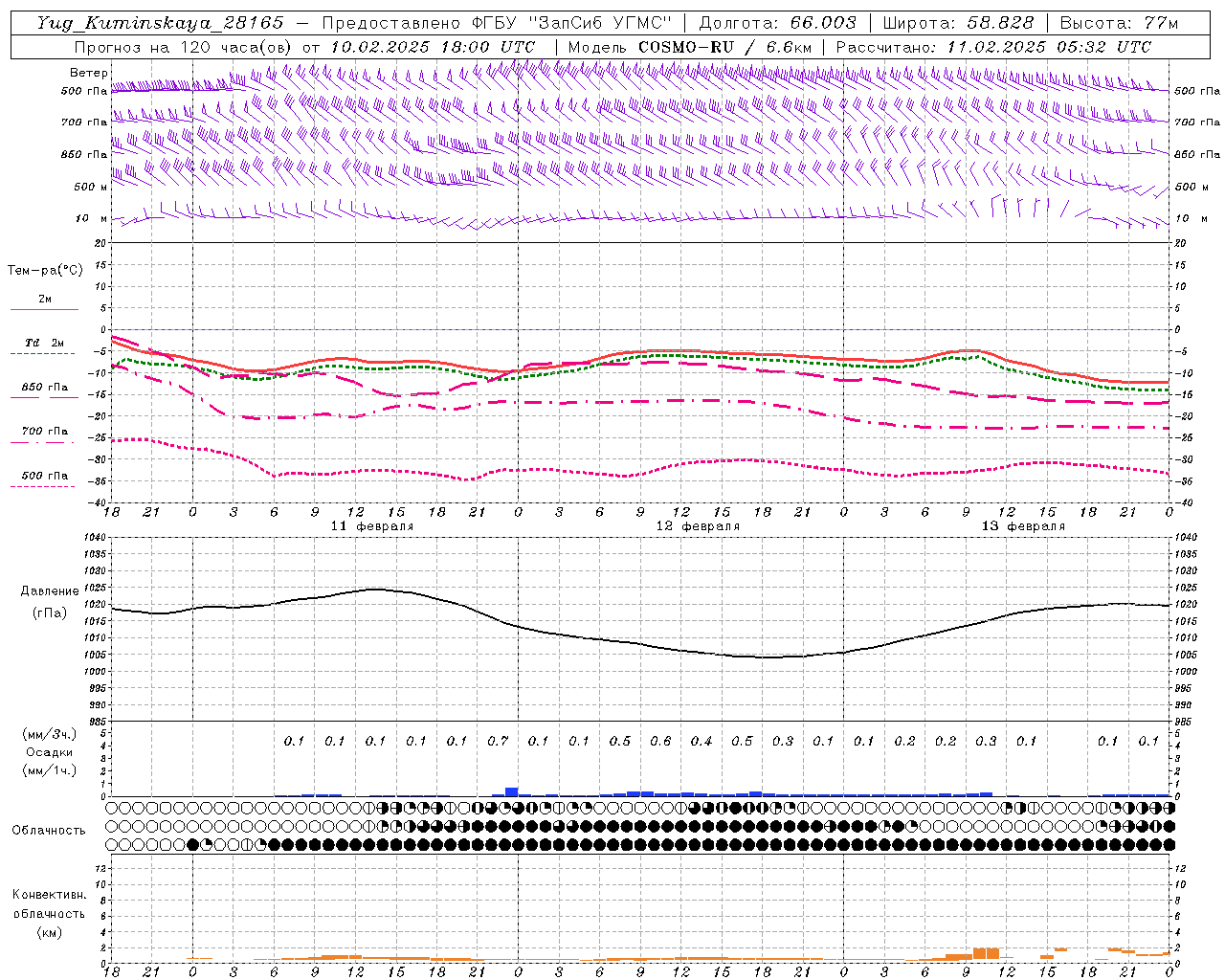Click the forecast start time 10.02.2025 18:00 UTC
The height and width of the screenshot is (980, 1225).
tap(433, 47)
